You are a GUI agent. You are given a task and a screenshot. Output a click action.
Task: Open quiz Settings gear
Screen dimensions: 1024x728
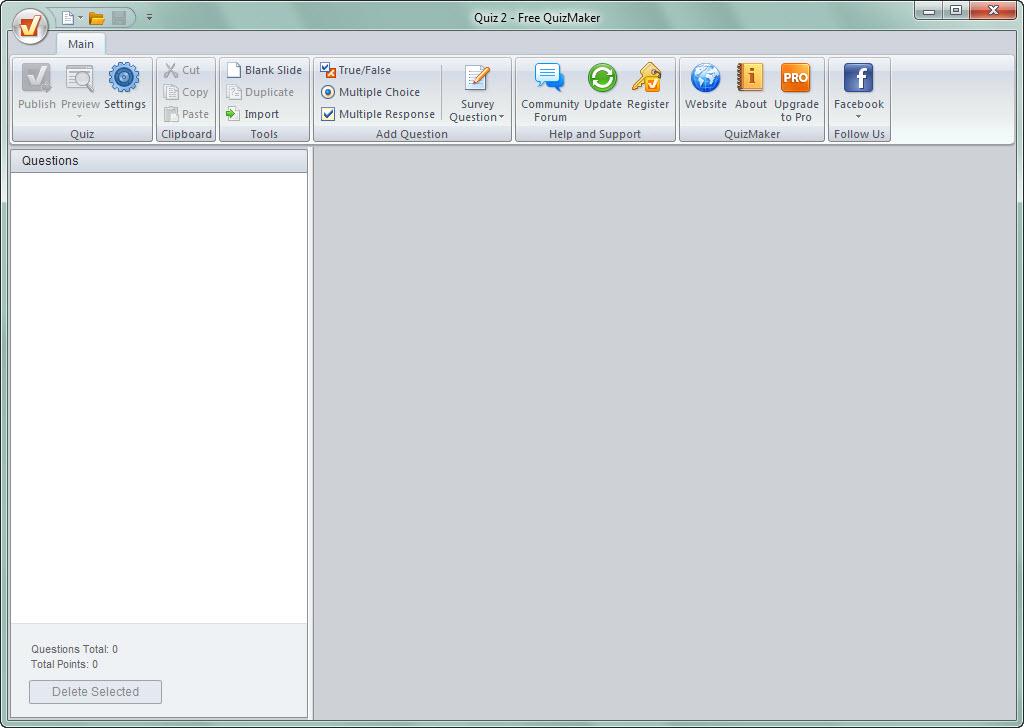coord(125,87)
